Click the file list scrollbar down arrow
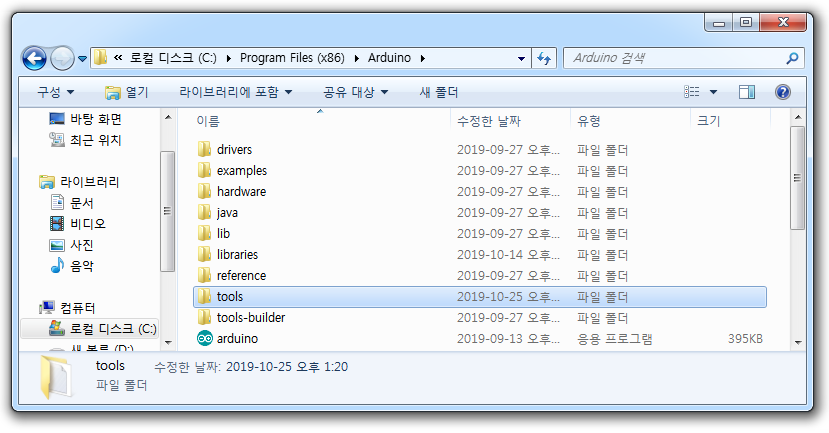Viewport: 829px width, 433px height. (x=798, y=343)
